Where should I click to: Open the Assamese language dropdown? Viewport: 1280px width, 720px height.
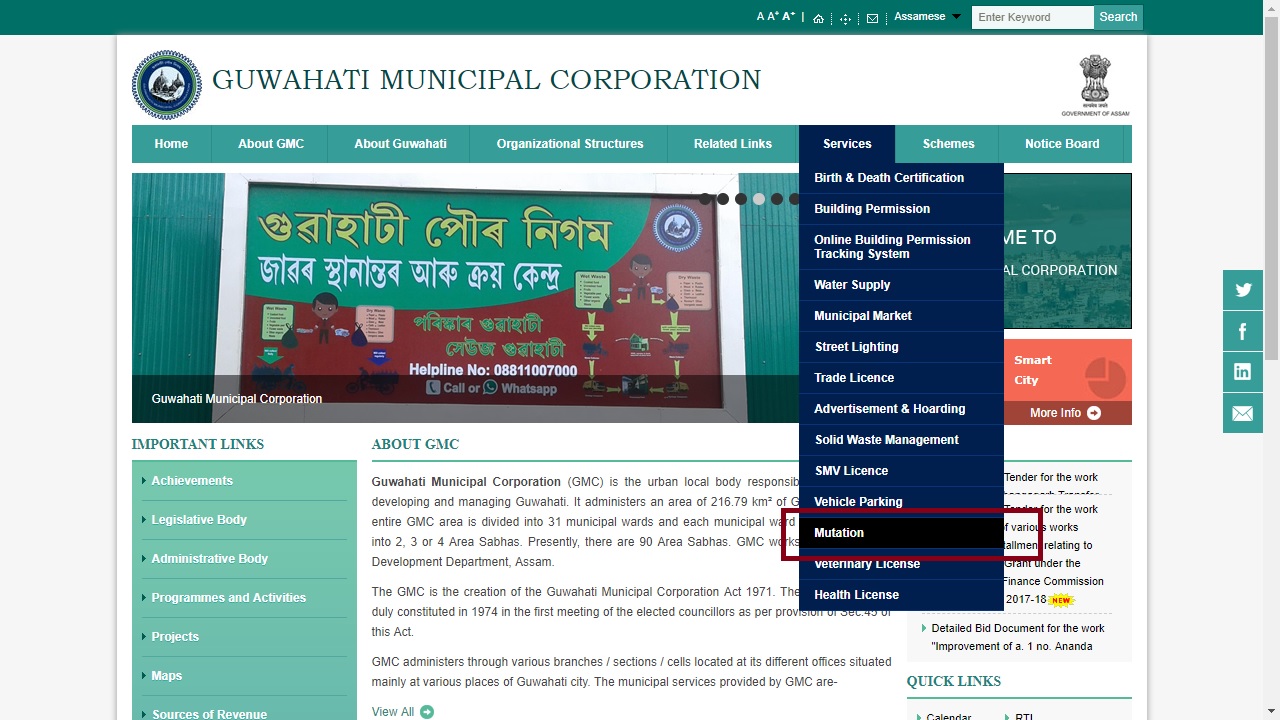pos(927,17)
